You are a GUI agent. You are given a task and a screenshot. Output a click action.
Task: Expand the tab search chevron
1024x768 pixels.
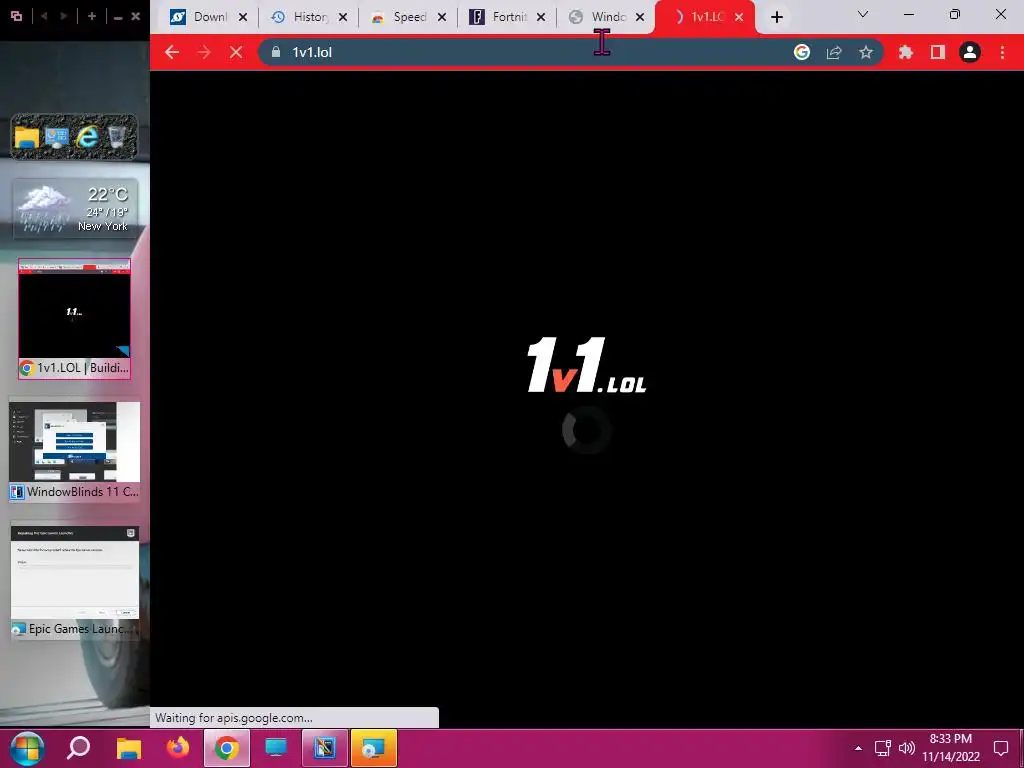click(x=863, y=14)
